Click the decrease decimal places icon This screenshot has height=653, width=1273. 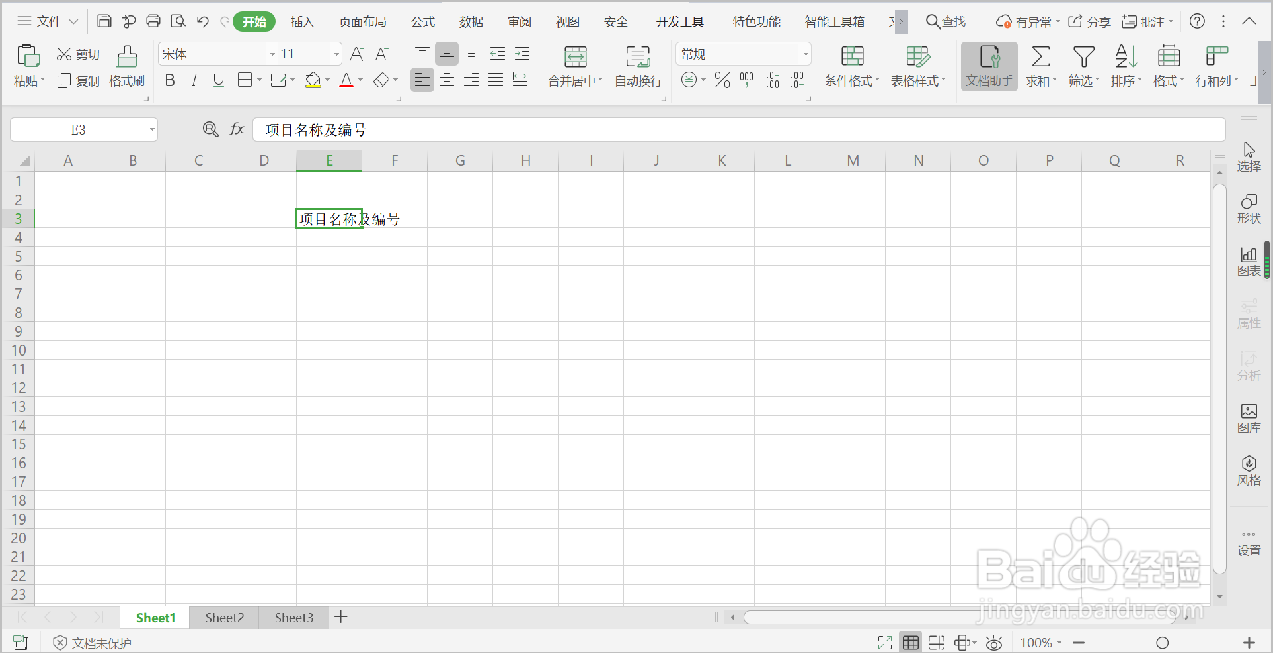(797, 80)
